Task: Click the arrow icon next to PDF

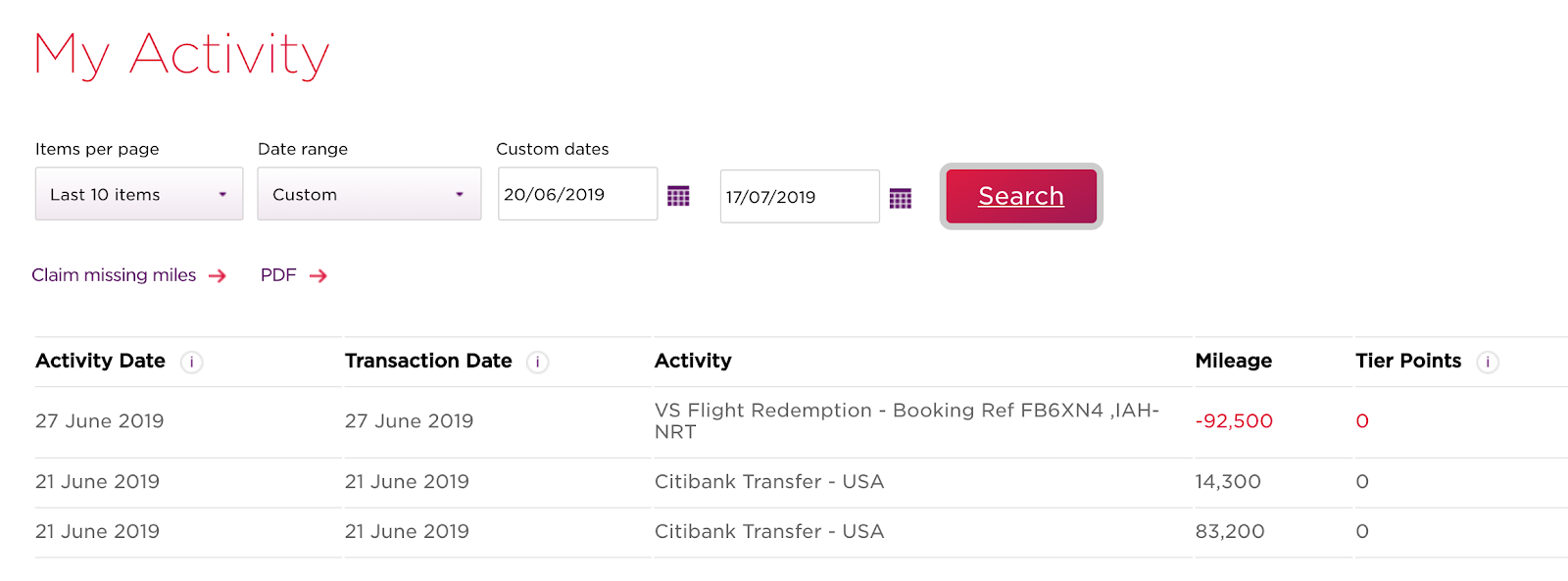Action: [x=318, y=276]
